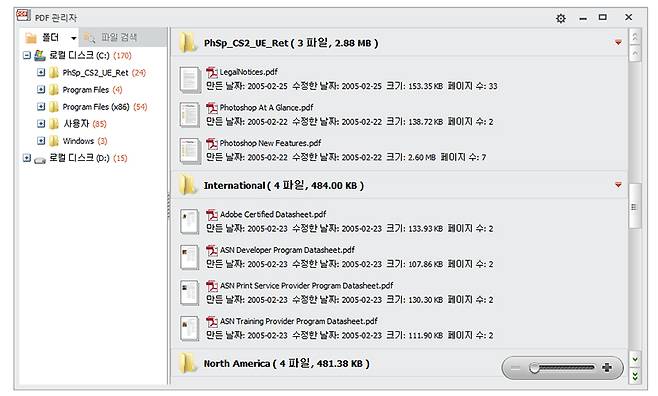Click PDF icon beside Photoshop New Features.pdf
658x396 pixels.
pyautogui.click(x=212, y=143)
